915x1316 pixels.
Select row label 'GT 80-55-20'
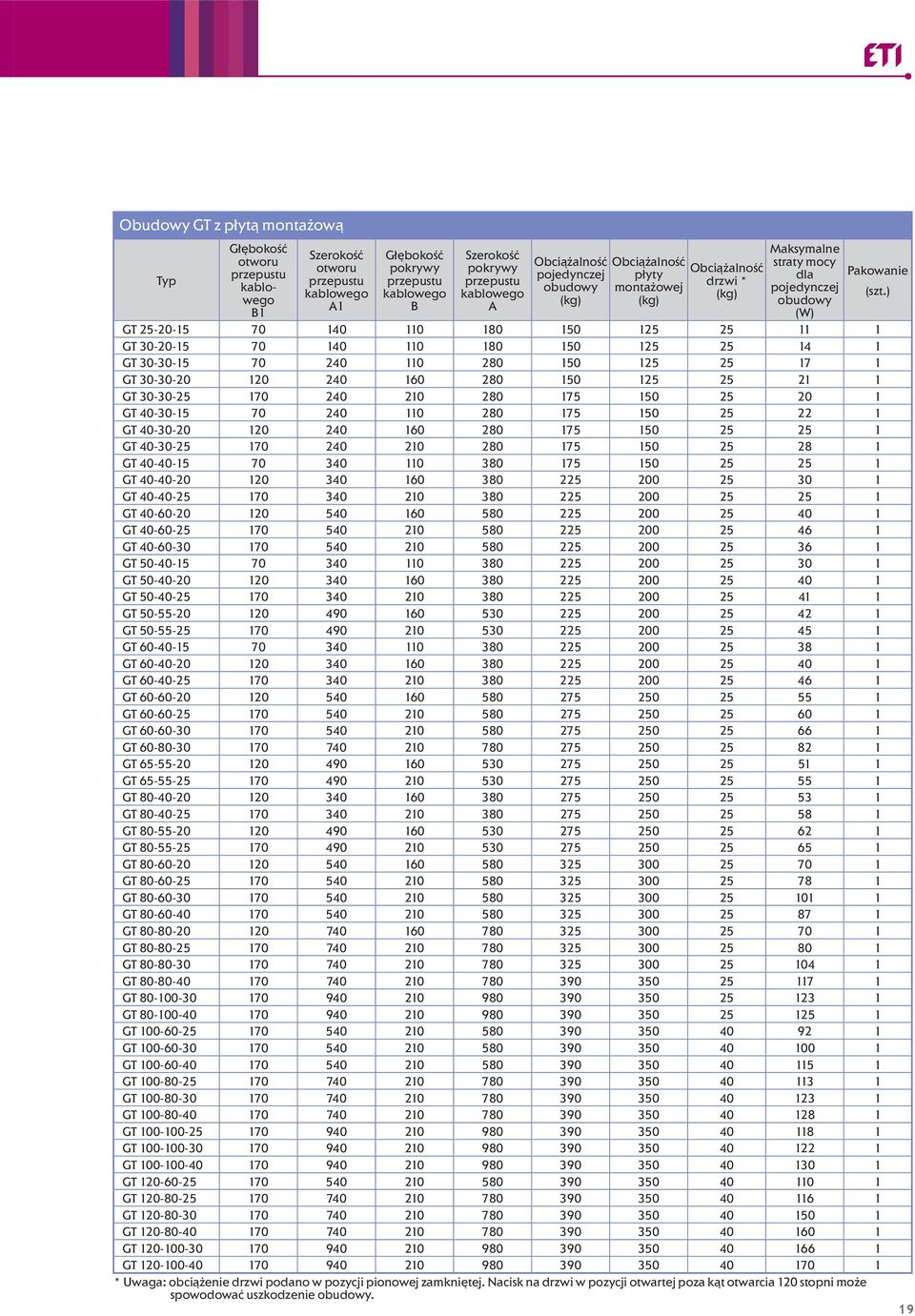coord(156,831)
